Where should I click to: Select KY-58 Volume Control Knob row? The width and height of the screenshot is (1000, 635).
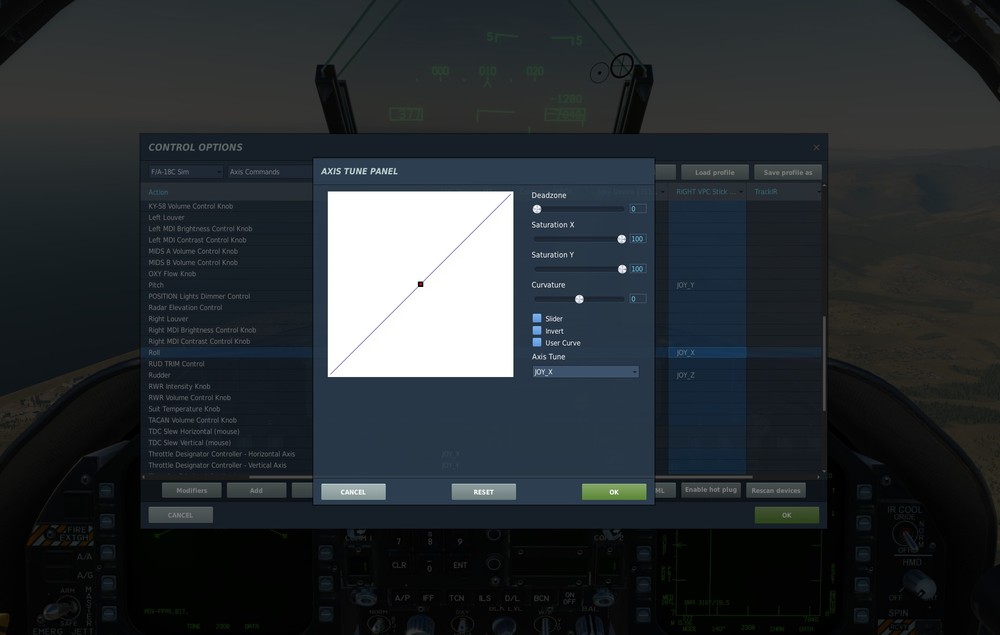click(226, 206)
